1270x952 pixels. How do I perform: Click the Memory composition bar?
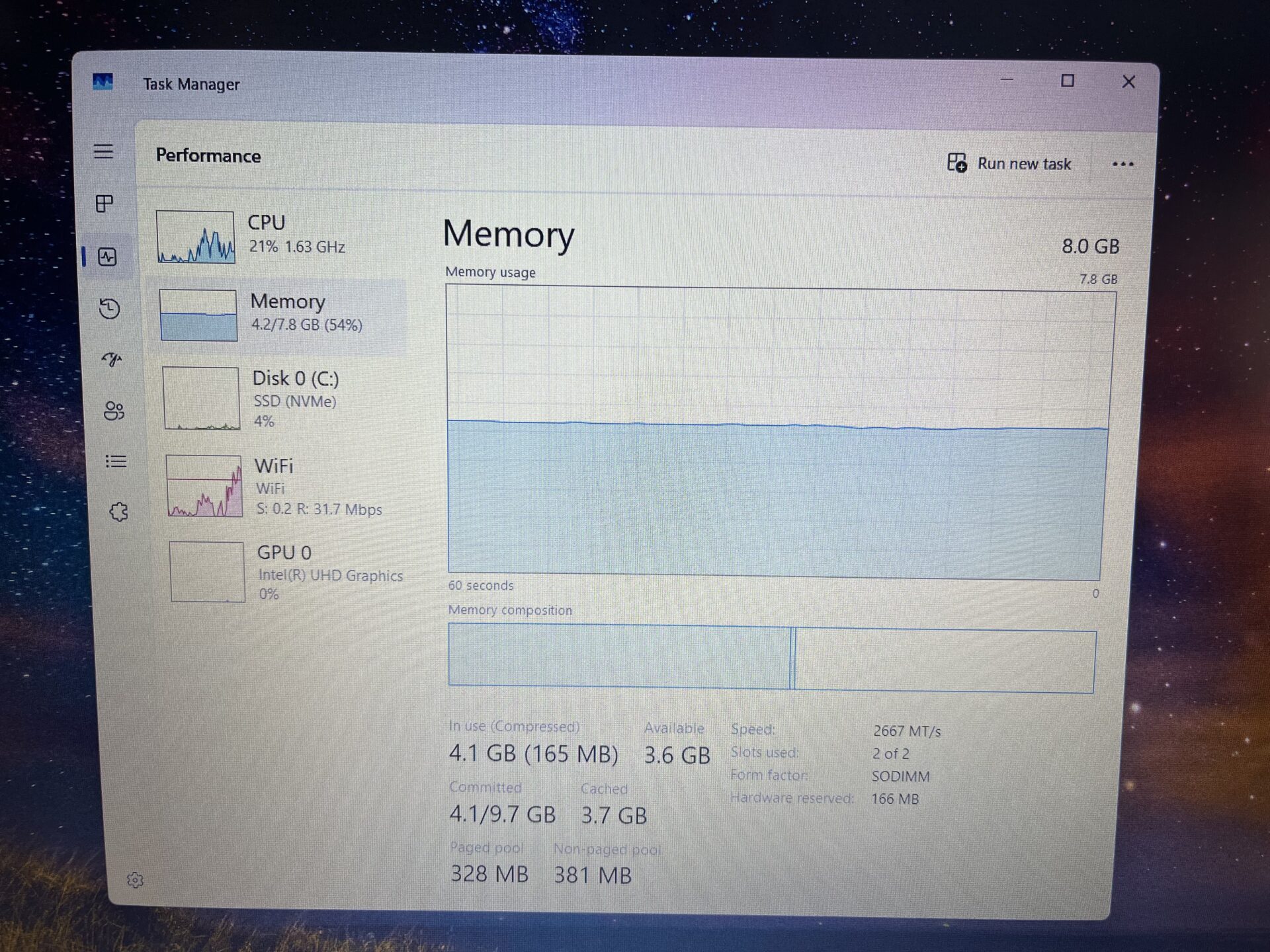[771, 658]
